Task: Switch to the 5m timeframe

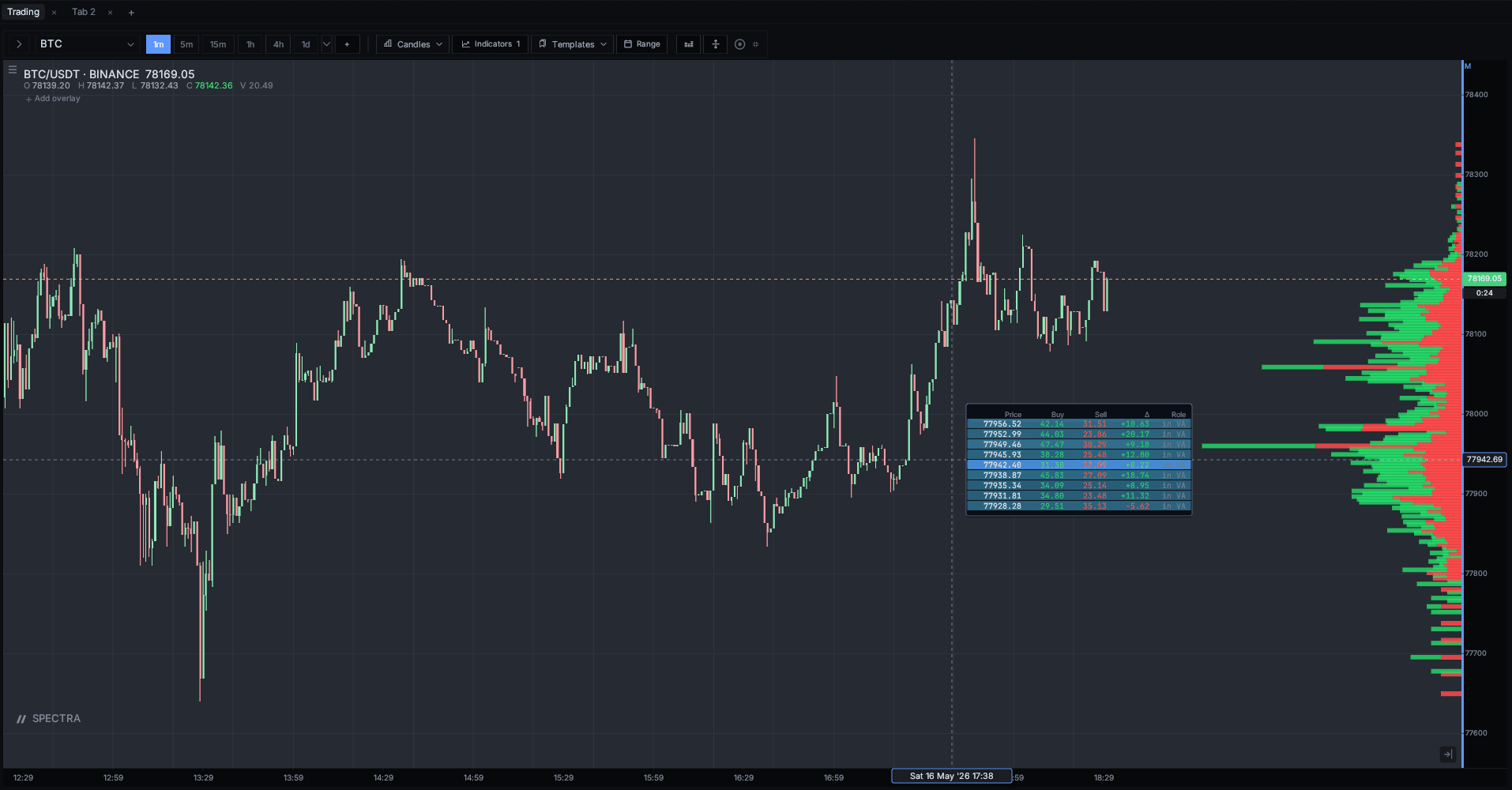Action: coord(186,44)
